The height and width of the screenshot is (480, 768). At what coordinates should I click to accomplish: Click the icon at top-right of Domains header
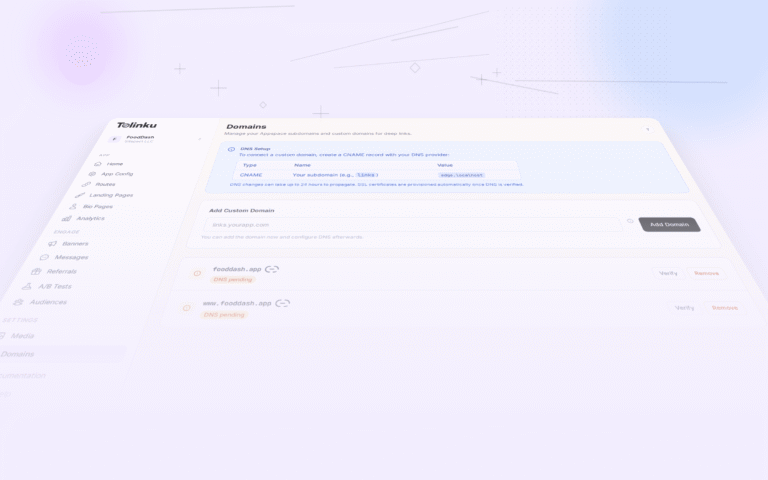coord(648,129)
